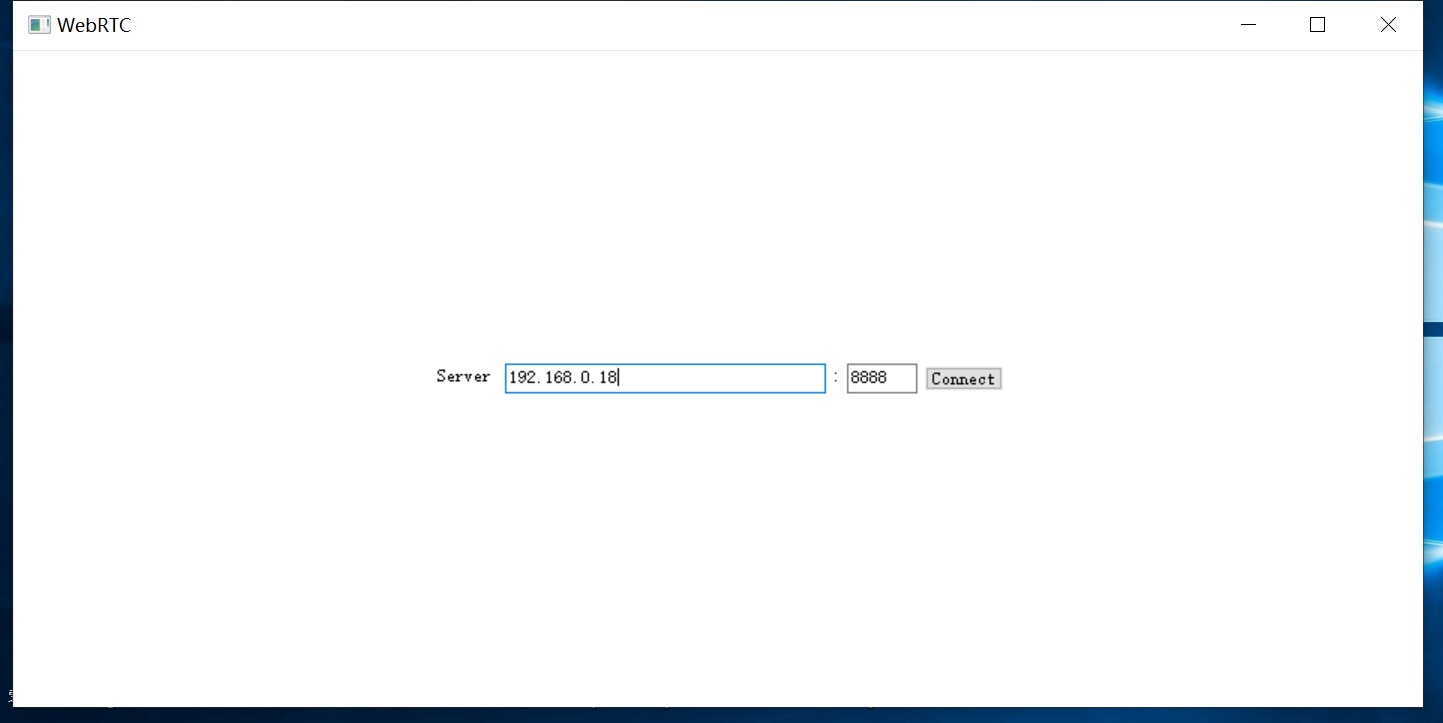1443x723 pixels.
Task: Click the Connect button
Action: click(x=963, y=378)
